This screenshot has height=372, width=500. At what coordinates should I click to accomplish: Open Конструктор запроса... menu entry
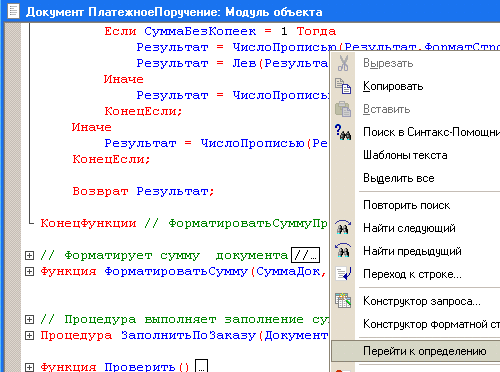[x=422, y=301]
